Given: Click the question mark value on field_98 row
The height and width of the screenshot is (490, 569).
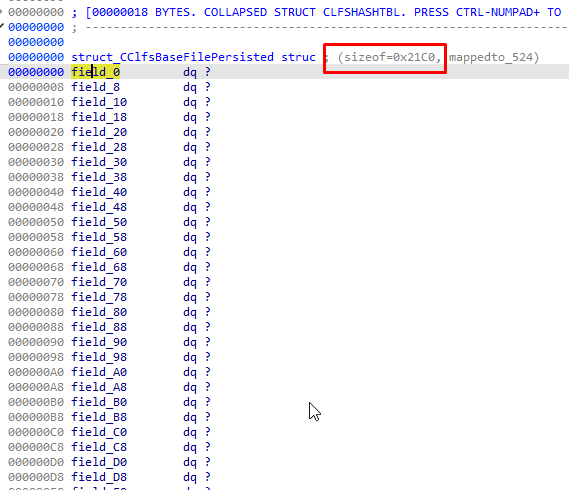Looking at the screenshot, I should point(208,357).
